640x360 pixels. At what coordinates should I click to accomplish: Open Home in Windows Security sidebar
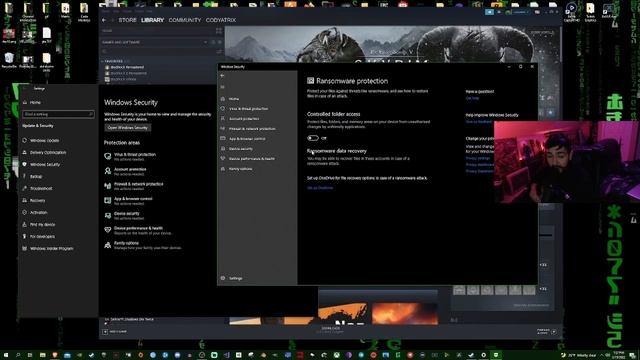click(x=233, y=99)
